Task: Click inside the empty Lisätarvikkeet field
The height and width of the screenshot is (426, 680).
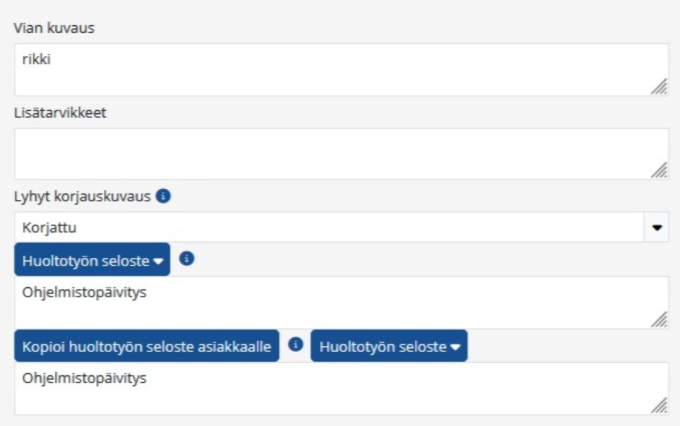Action: (x=340, y=154)
